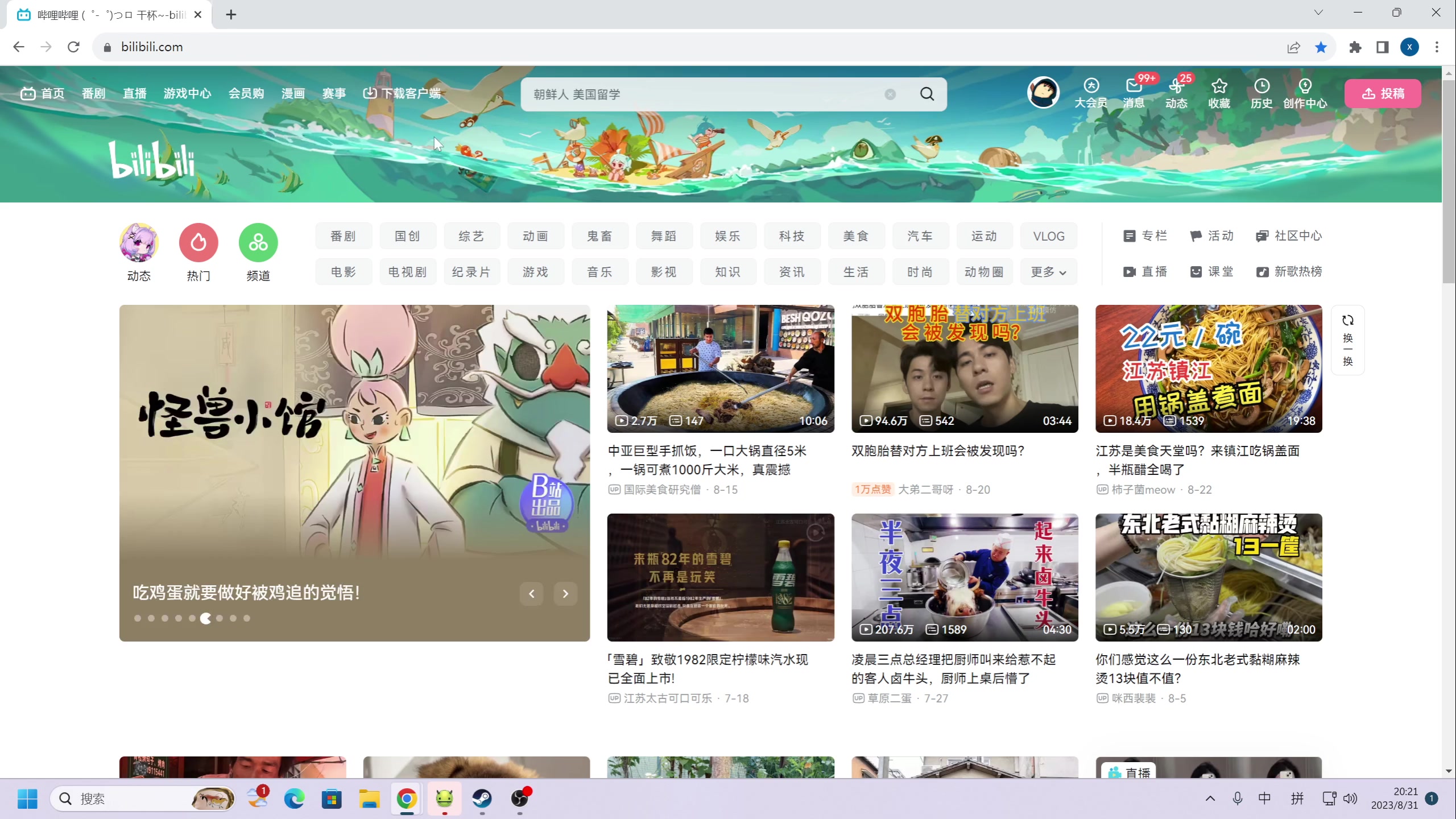The width and height of the screenshot is (1456, 819).
Task: Select the 美食 category tab
Action: click(x=855, y=236)
